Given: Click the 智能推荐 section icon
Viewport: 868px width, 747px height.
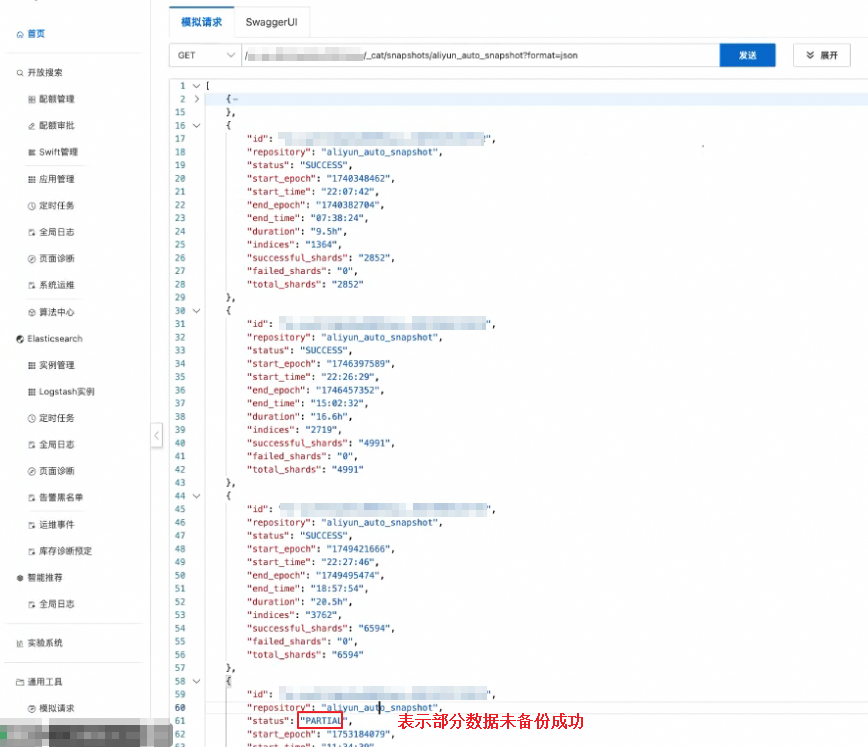Looking at the screenshot, I should [20, 578].
